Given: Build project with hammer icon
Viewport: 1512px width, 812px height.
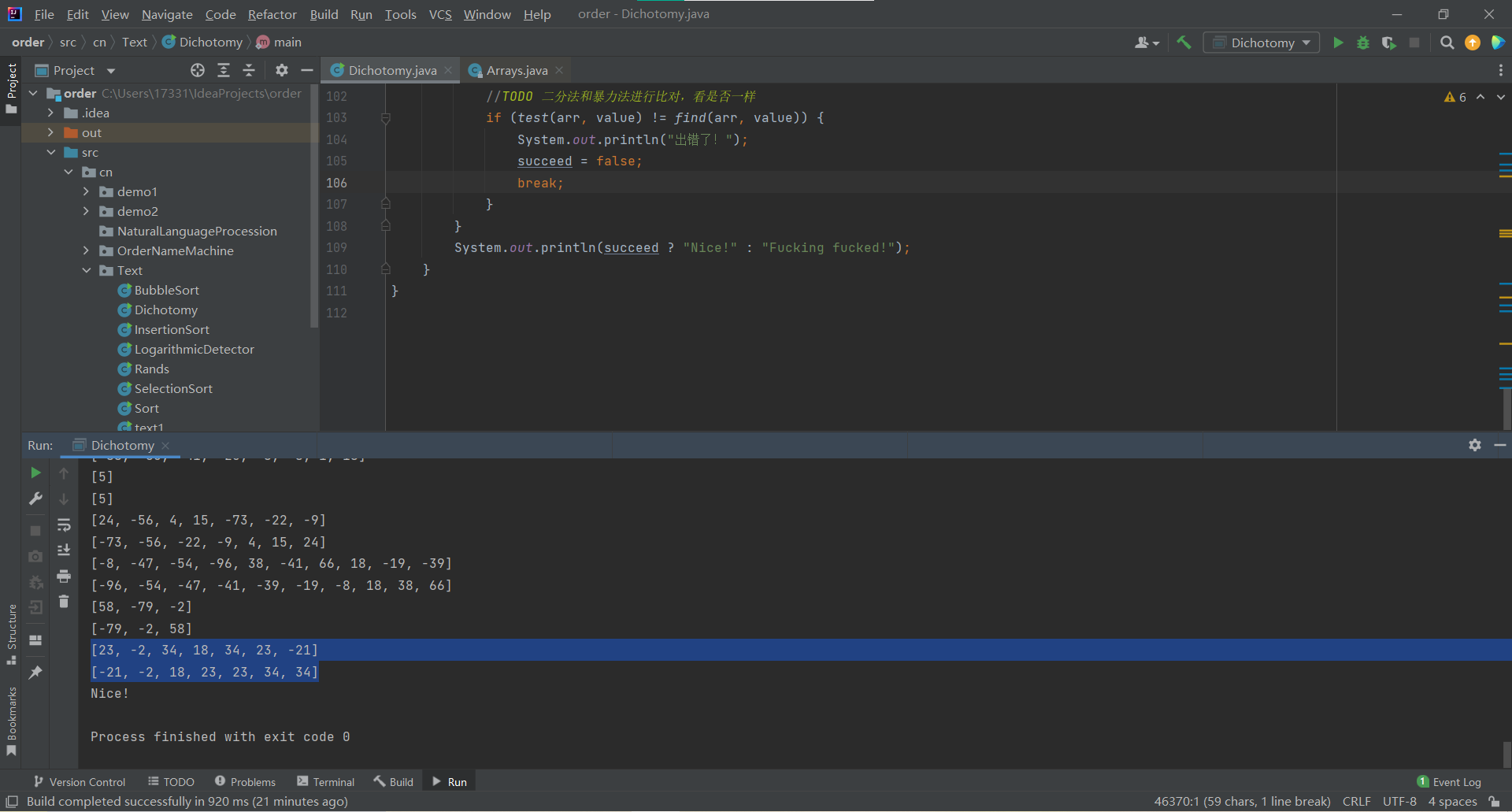Looking at the screenshot, I should coord(1184,43).
